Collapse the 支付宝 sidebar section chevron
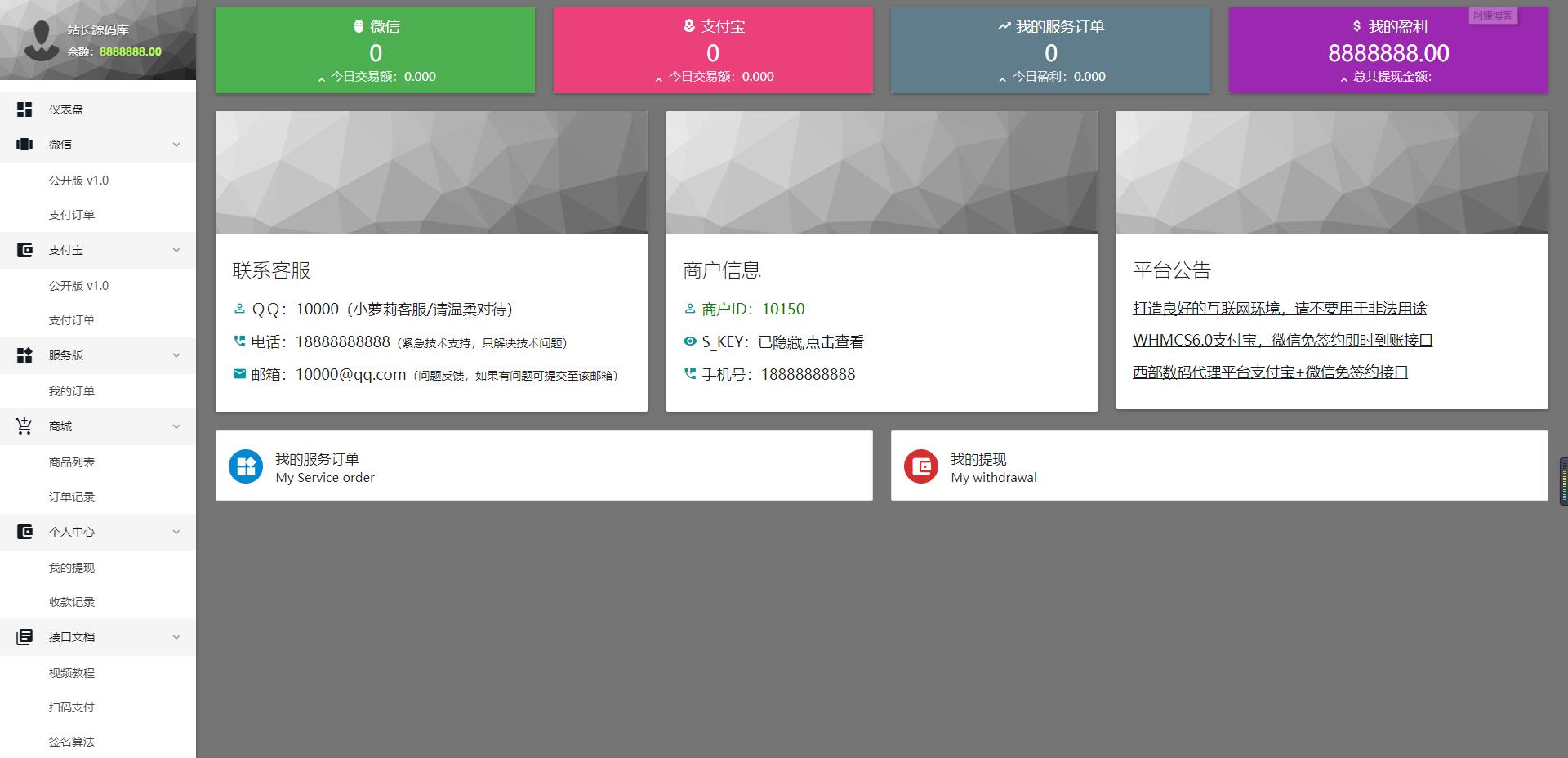The height and width of the screenshot is (758, 1568). click(x=176, y=250)
